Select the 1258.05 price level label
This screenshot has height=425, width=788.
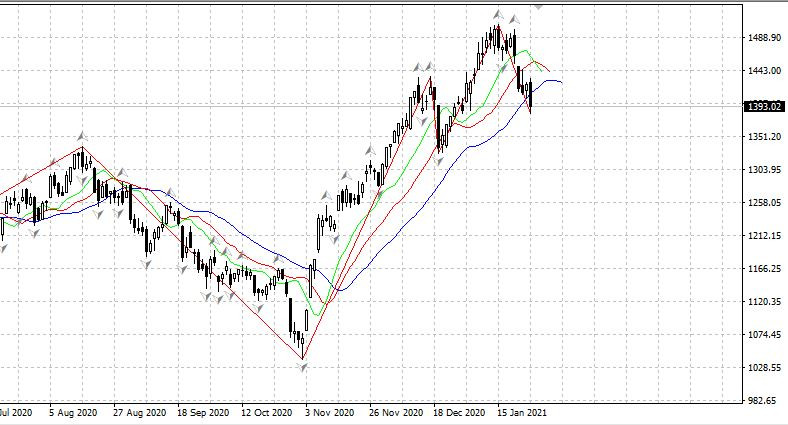tap(764, 203)
